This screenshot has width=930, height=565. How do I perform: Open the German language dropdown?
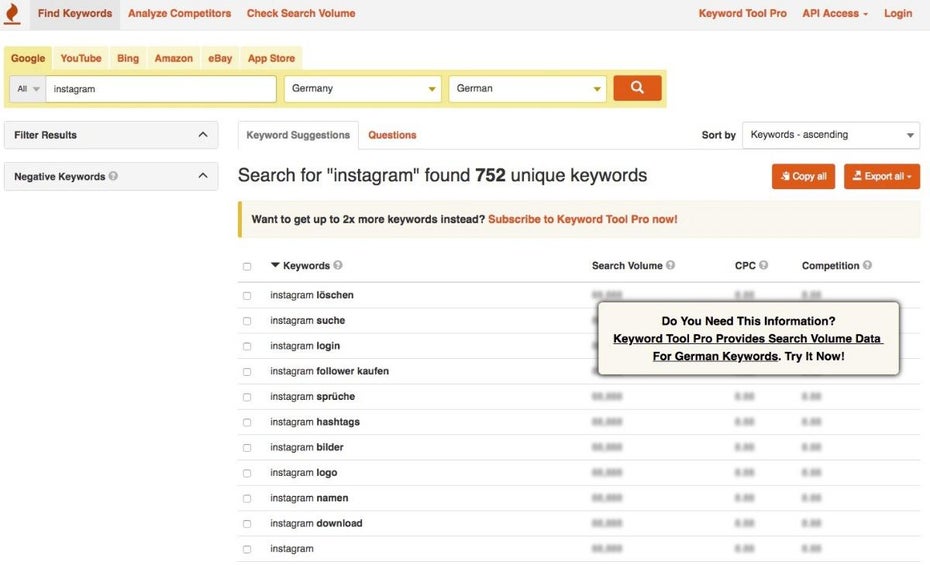[x=528, y=89]
